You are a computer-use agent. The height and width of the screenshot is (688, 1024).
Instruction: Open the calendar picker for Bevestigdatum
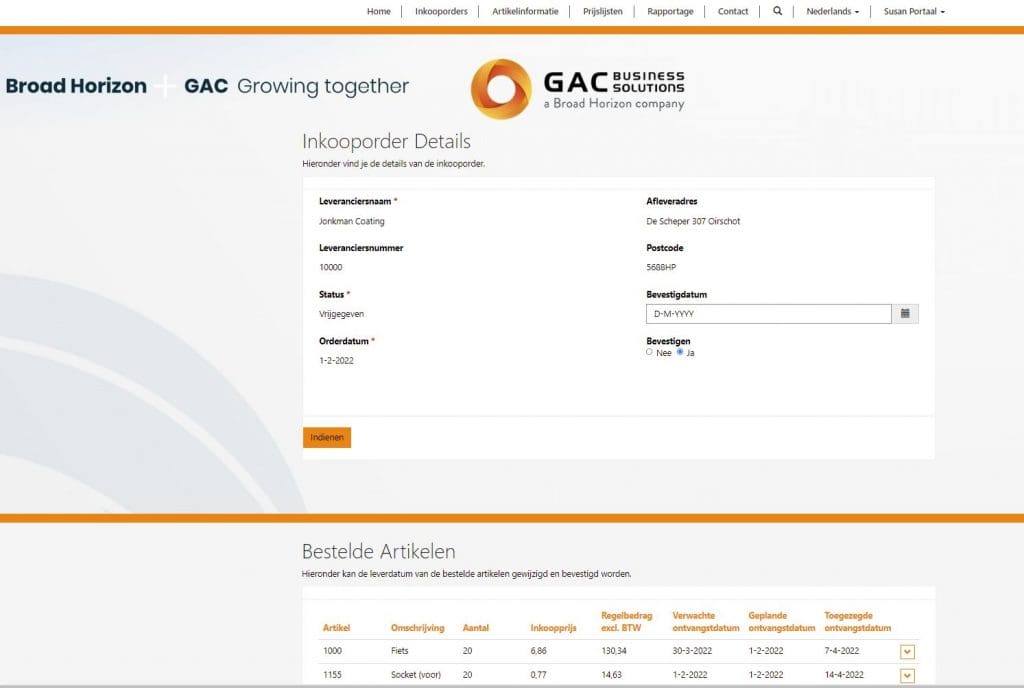coord(905,314)
